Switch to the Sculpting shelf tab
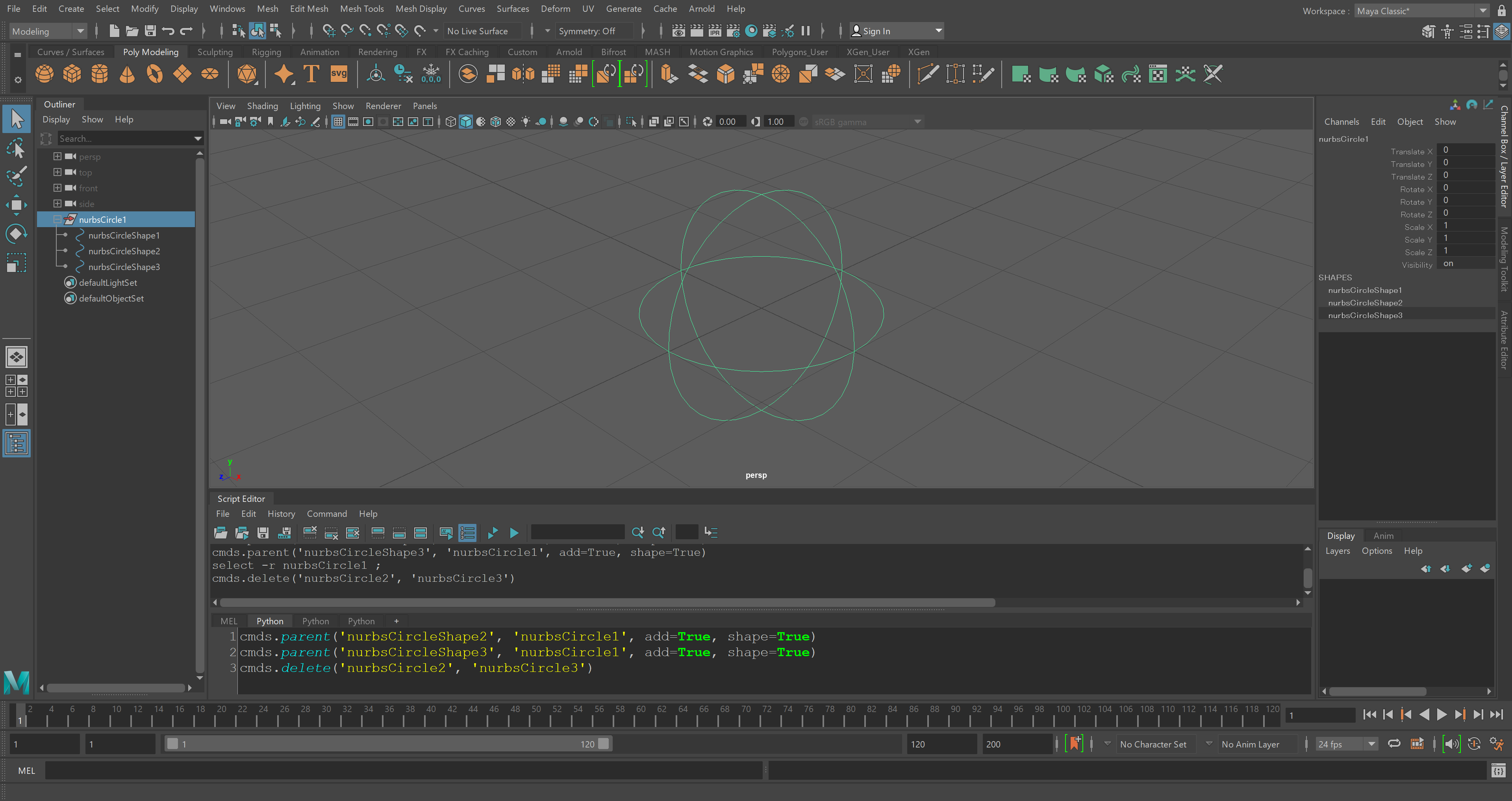 [x=215, y=52]
